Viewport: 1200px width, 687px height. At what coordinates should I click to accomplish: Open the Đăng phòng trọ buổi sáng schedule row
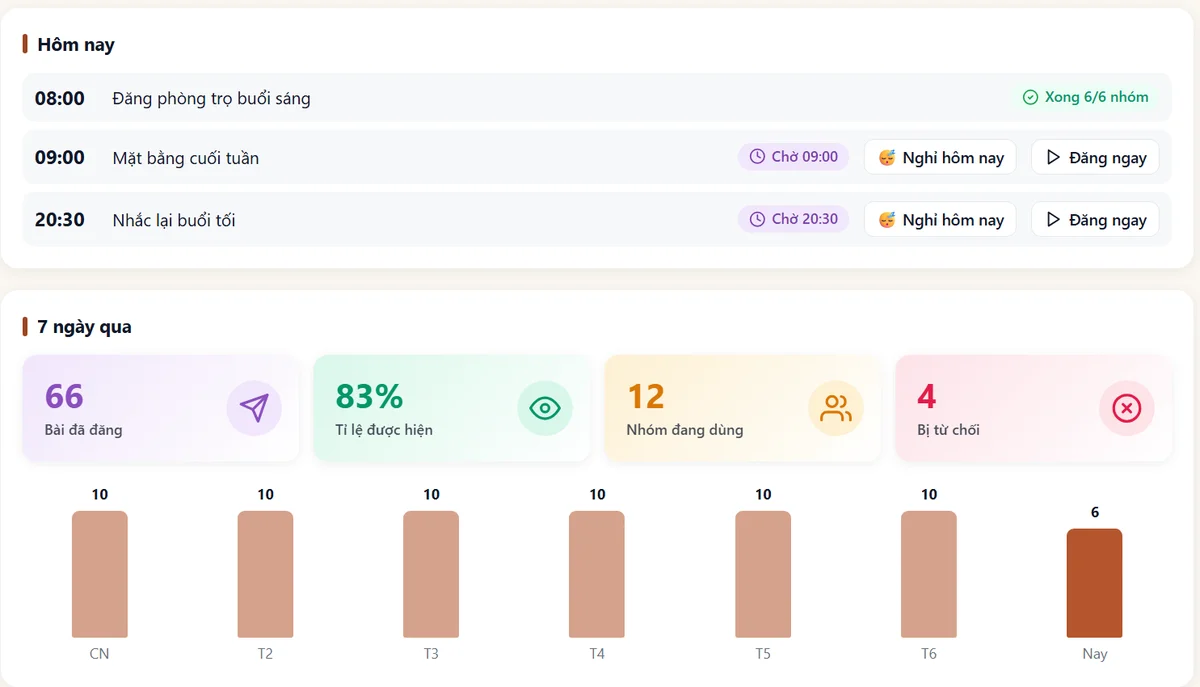(x=597, y=97)
